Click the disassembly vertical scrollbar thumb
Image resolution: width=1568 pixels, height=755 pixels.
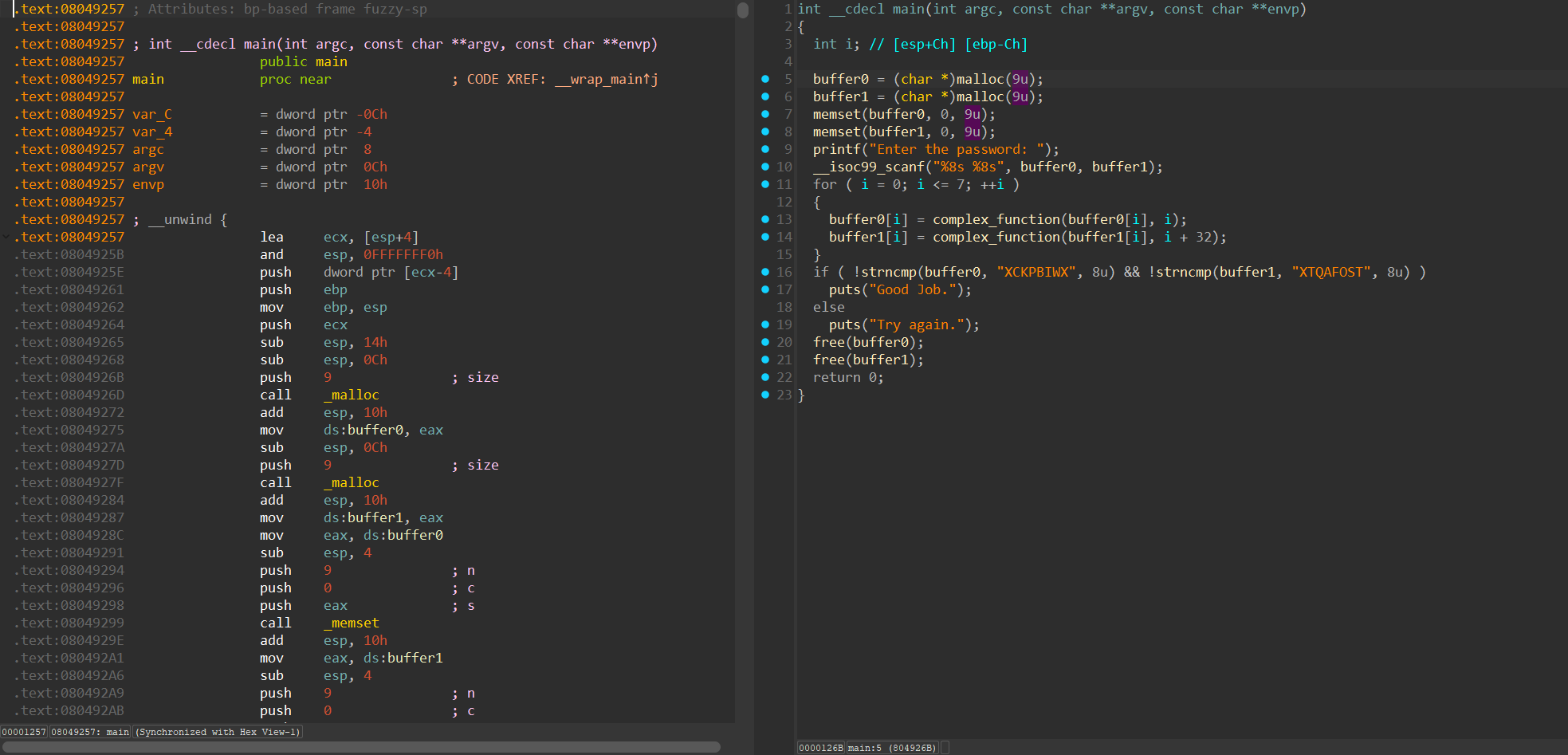click(x=743, y=10)
